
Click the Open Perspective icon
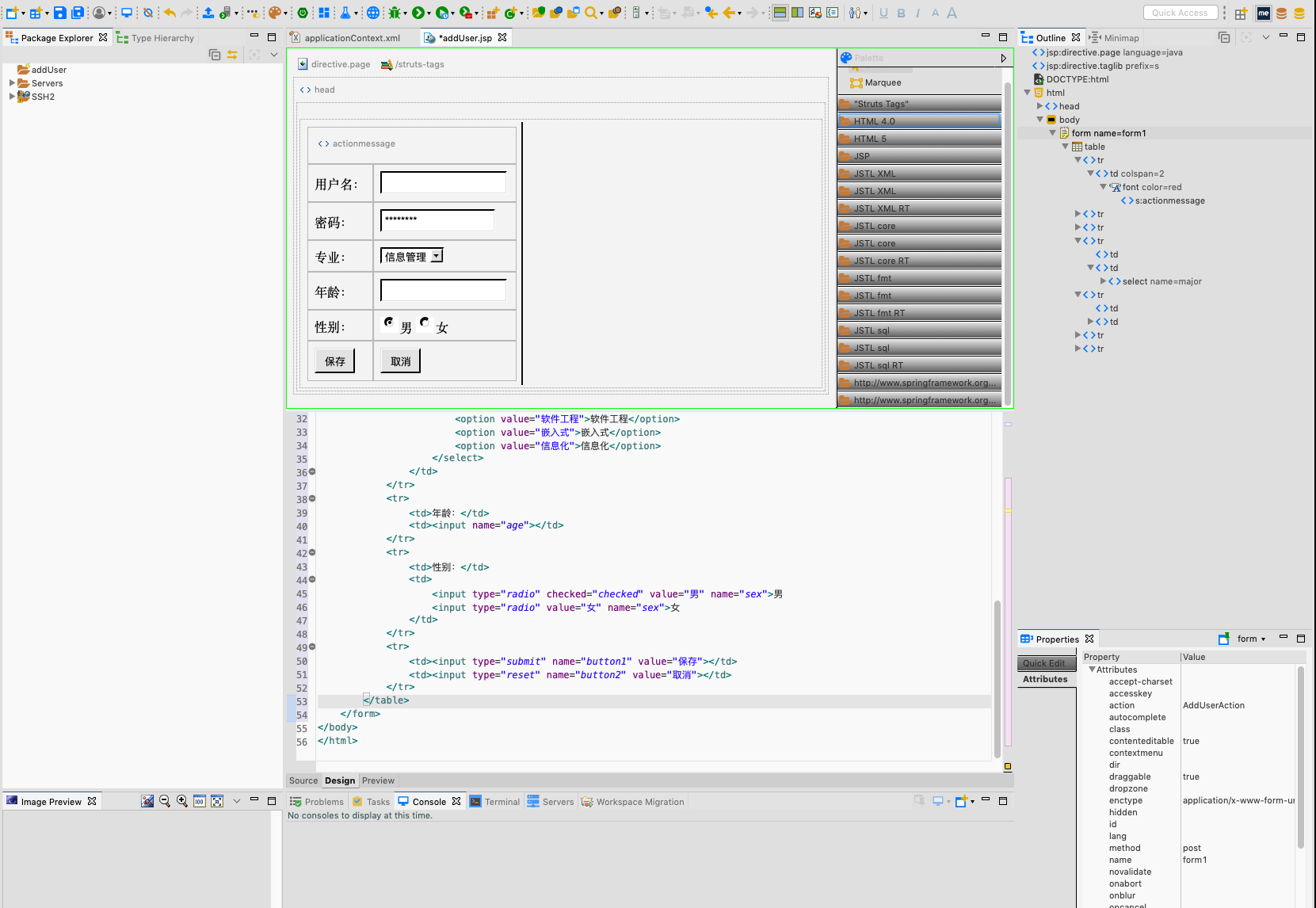tap(1241, 13)
